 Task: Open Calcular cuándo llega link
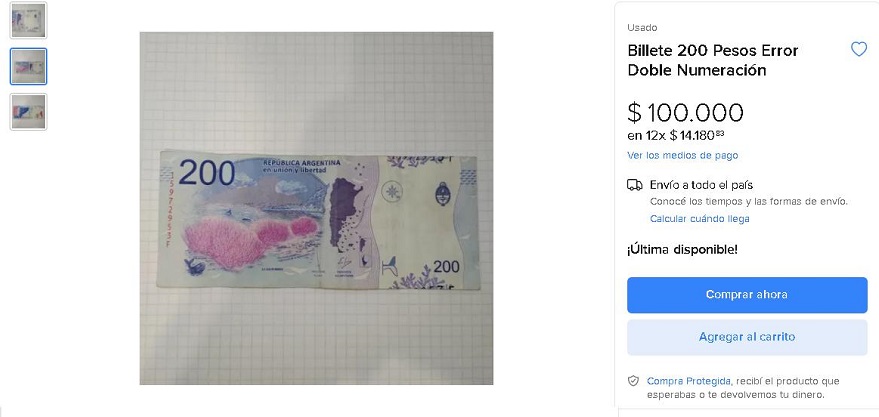[x=700, y=219]
